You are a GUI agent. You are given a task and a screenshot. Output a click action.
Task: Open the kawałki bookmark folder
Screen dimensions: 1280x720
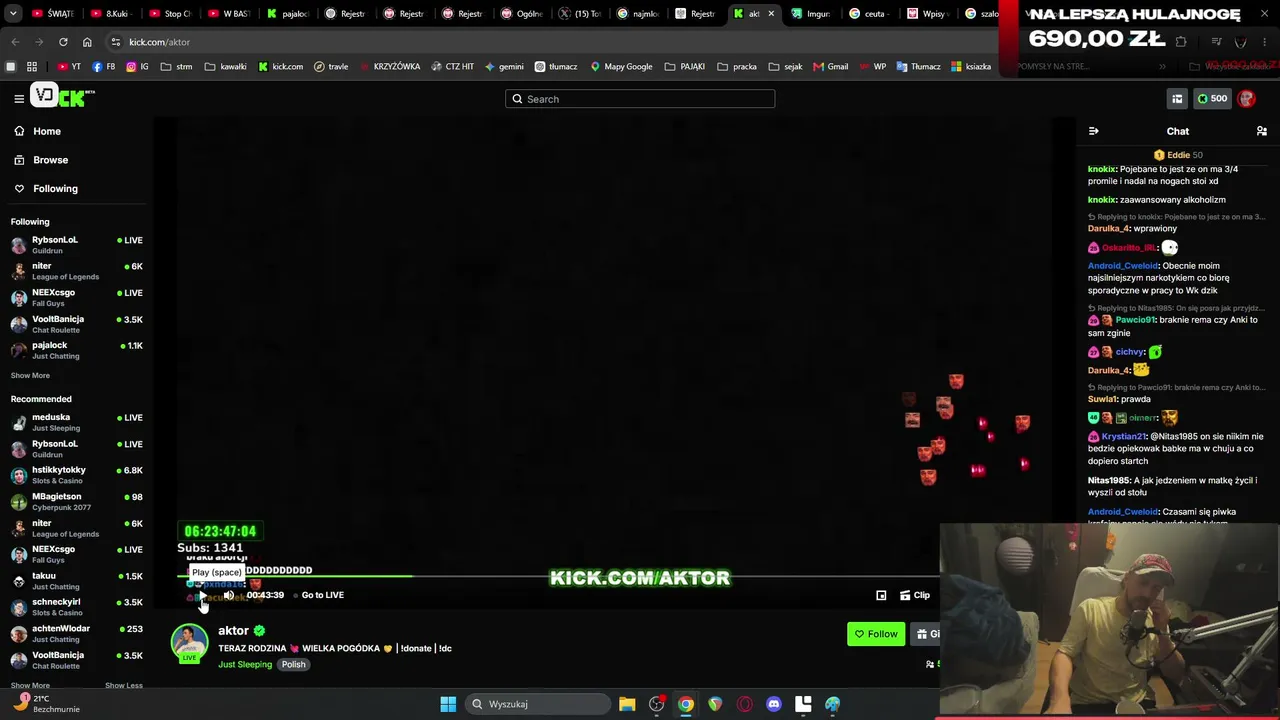(x=225, y=67)
